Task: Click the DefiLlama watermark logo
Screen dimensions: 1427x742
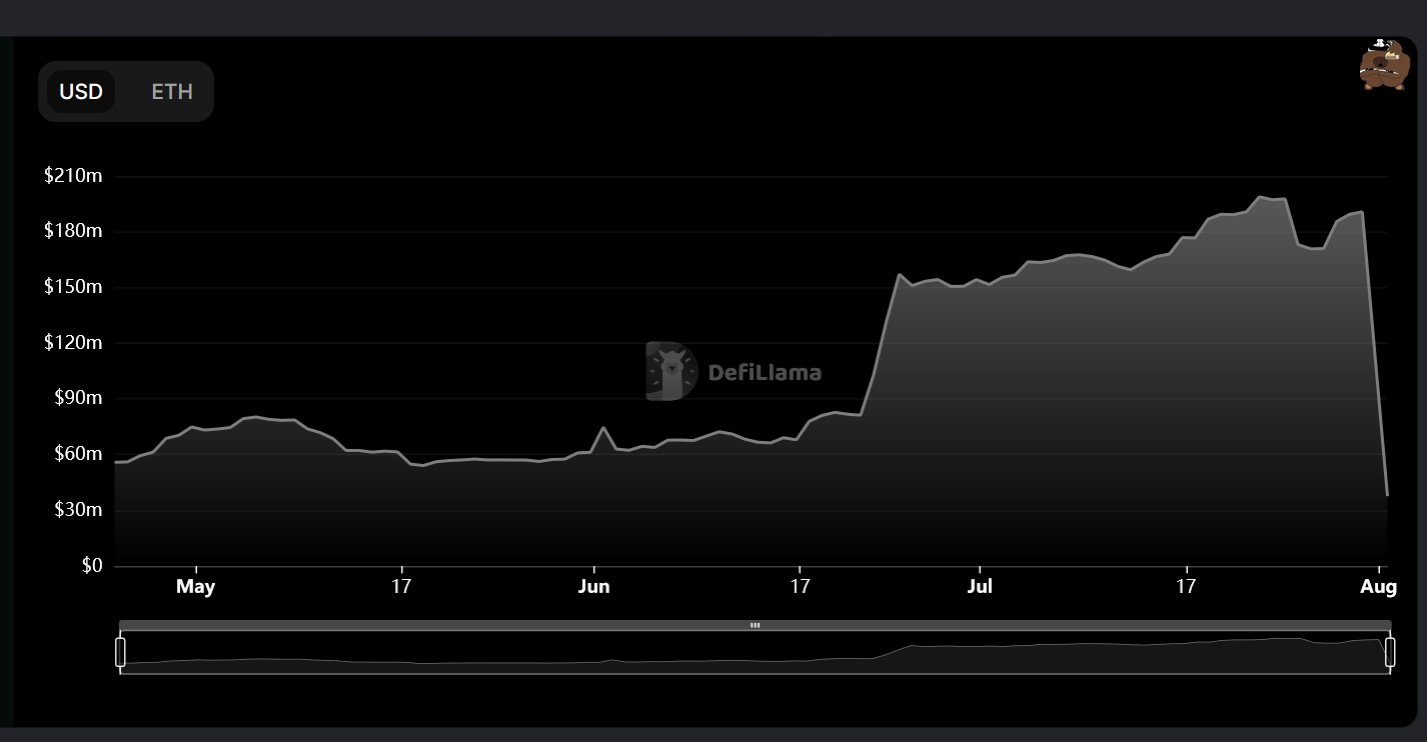Action: (671, 372)
